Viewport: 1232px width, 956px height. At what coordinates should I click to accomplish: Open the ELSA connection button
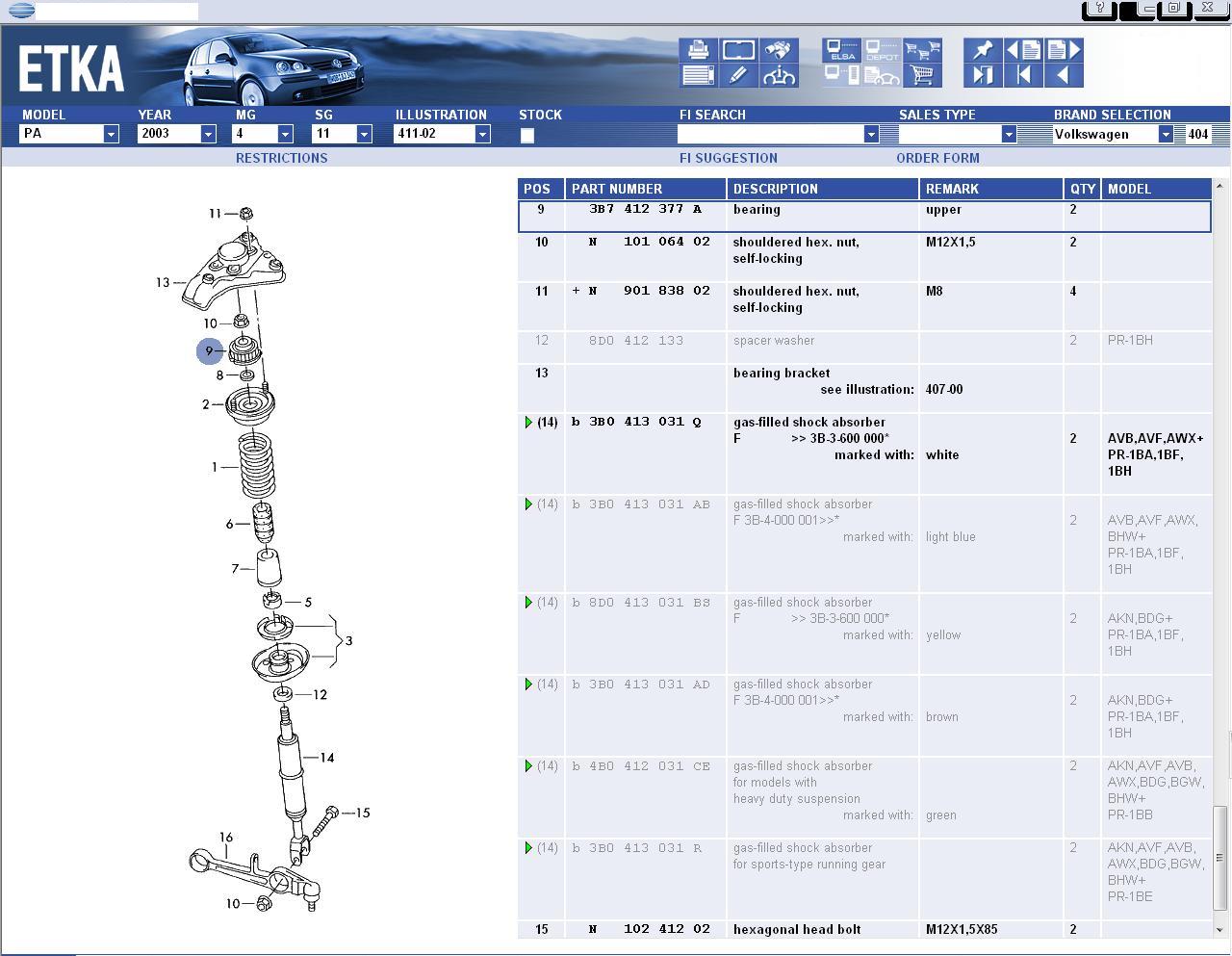[x=841, y=50]
